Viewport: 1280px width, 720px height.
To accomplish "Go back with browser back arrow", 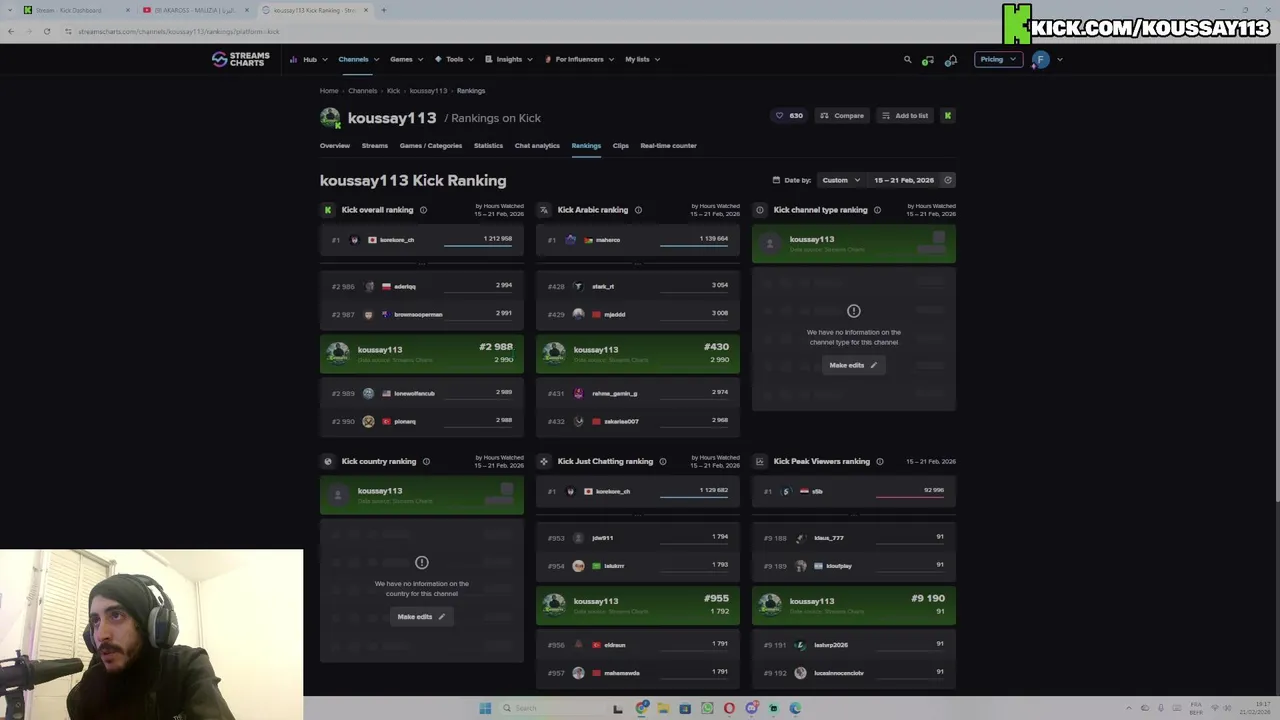I will [11, 31].
